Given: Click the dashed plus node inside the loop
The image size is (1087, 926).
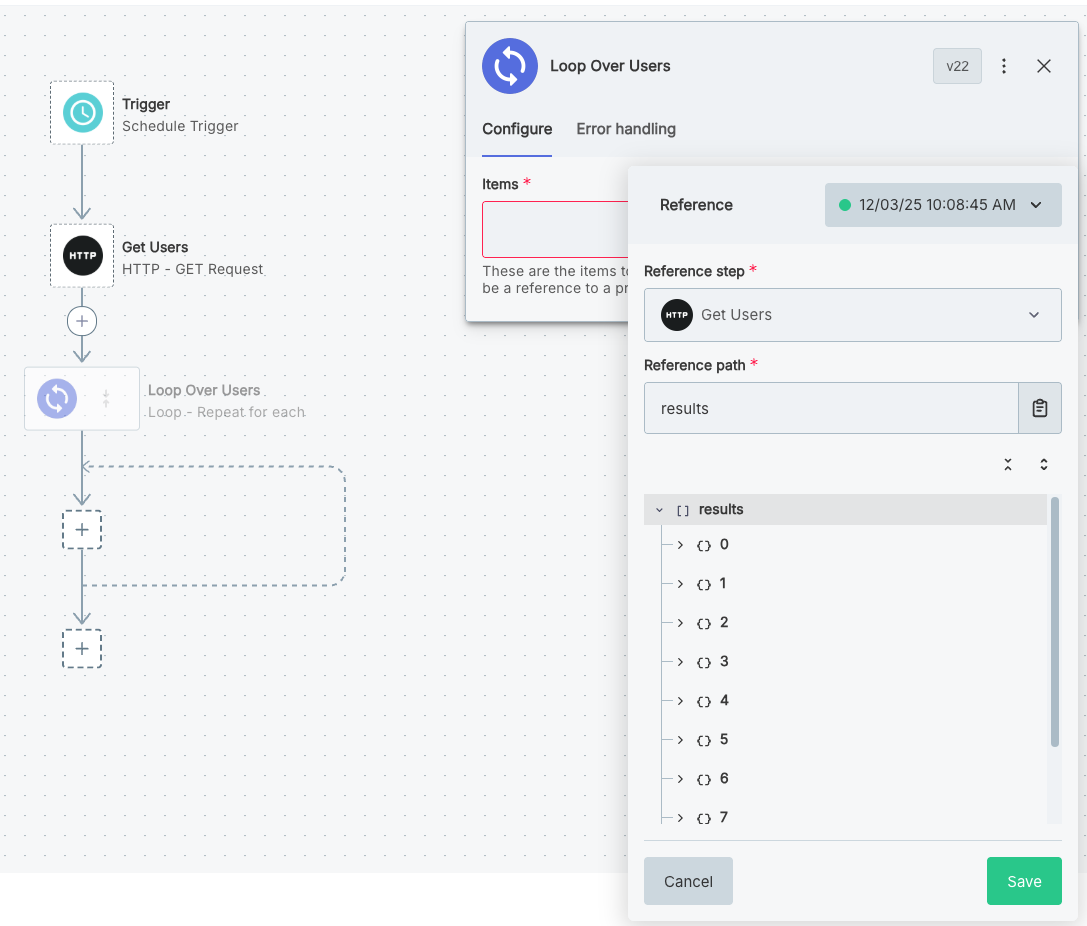Looking at the screenshot, I should [x=81, y=530].
